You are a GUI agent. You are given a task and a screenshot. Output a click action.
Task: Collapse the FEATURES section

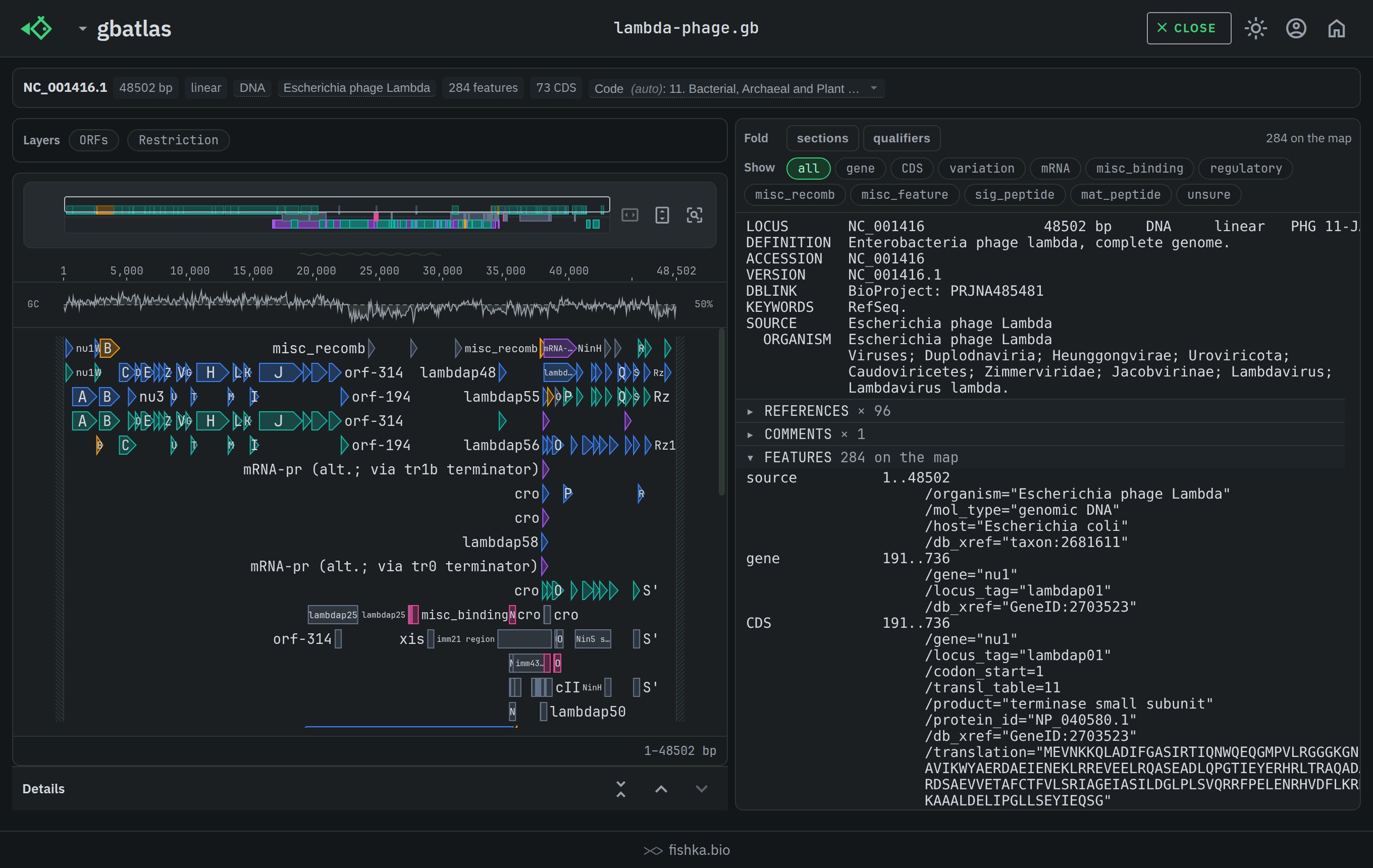coord(1040,457)
